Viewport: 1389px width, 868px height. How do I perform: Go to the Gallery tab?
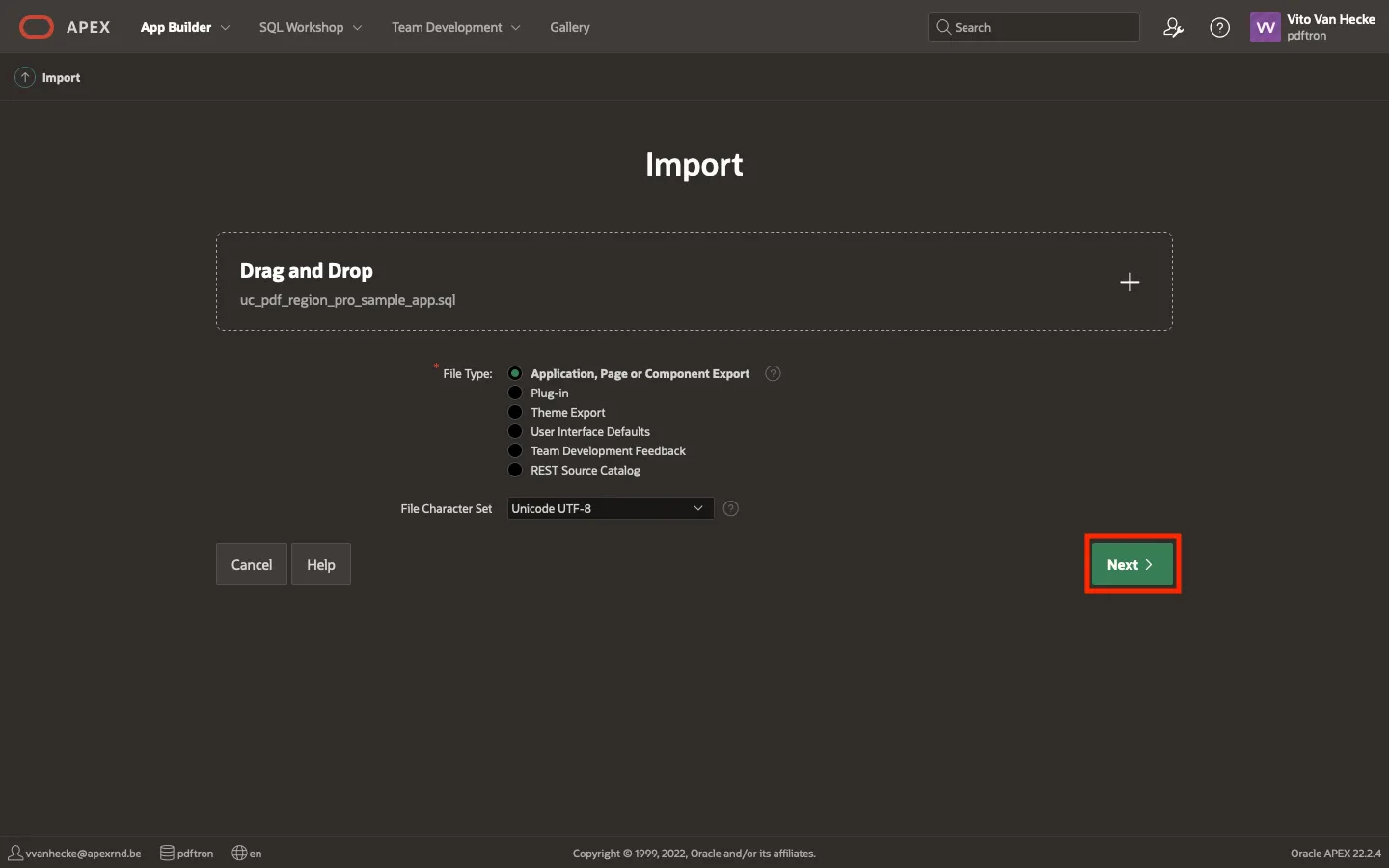click(x=569, y=27)
